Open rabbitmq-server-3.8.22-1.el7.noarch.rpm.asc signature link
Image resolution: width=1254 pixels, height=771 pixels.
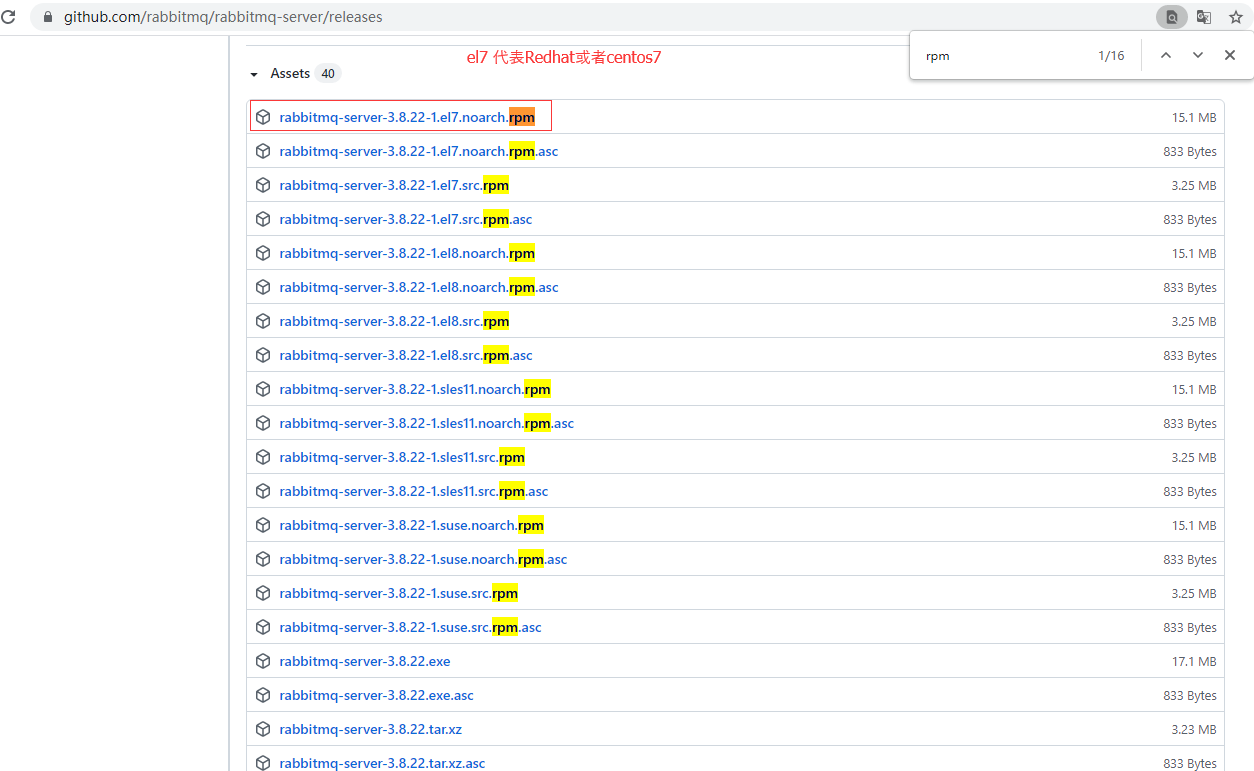pos(419,151)
